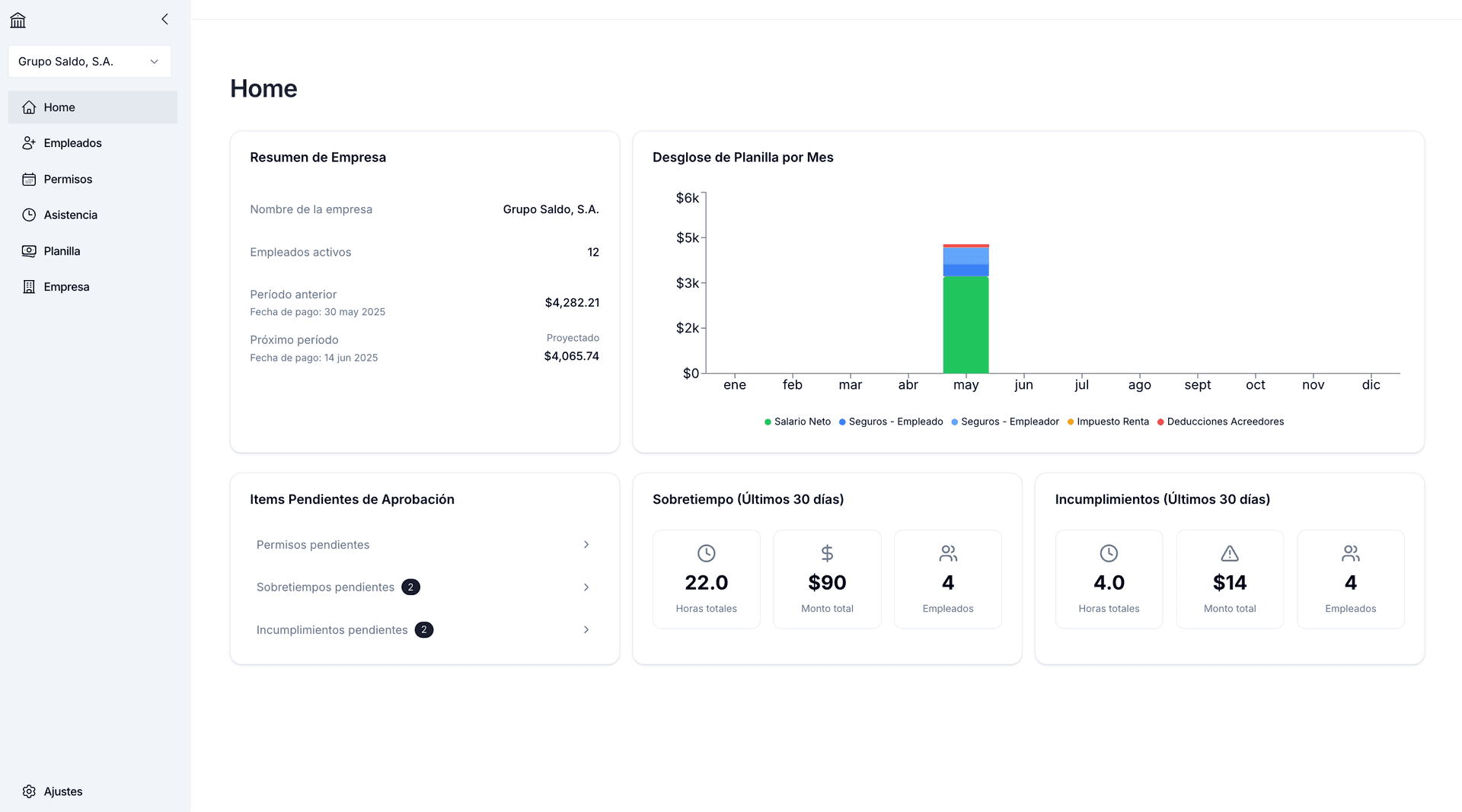Collapse the sidebar with the left arrow

[164, 19]
